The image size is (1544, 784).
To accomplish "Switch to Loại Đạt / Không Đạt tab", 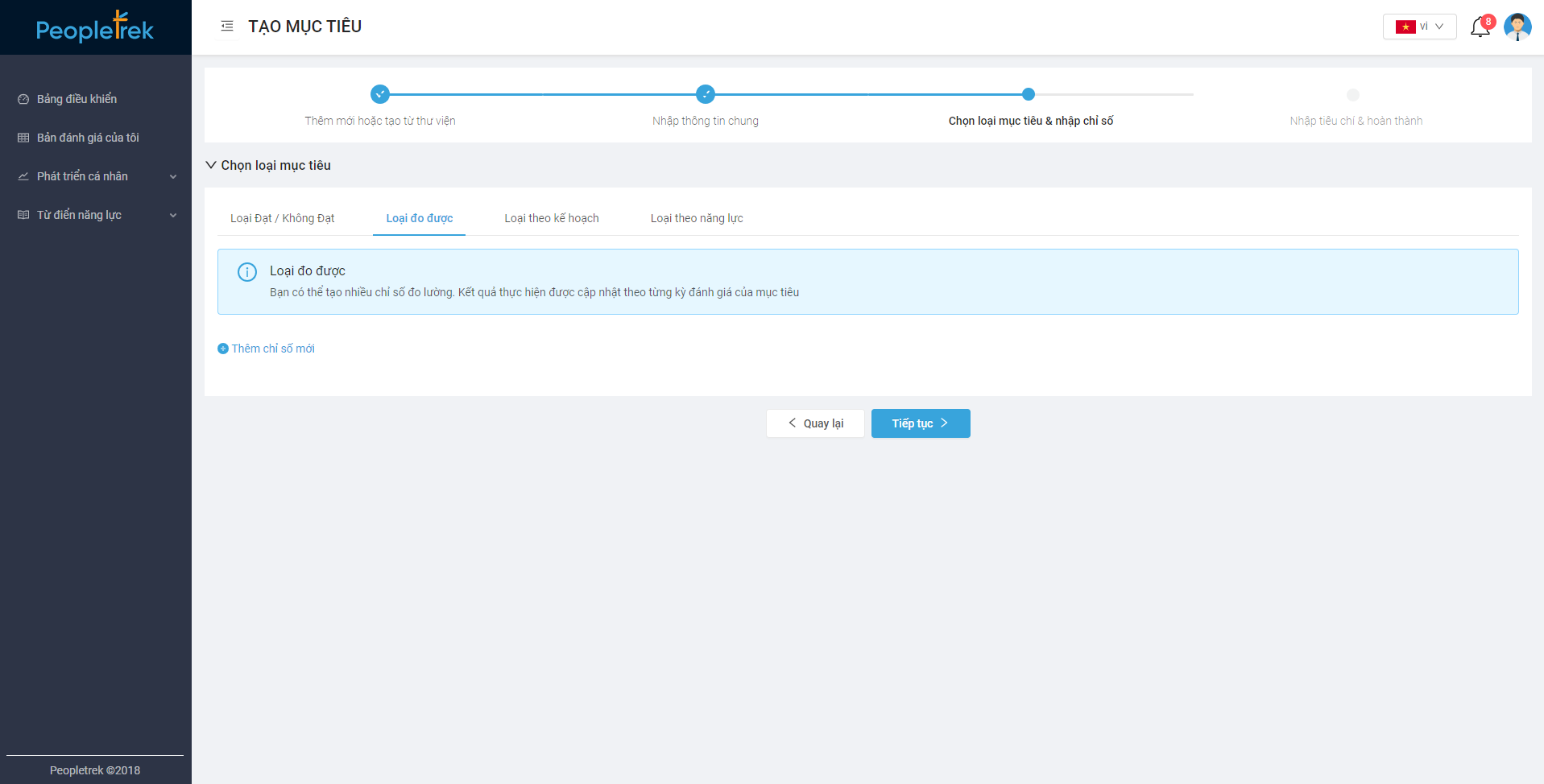I will 282,218.
